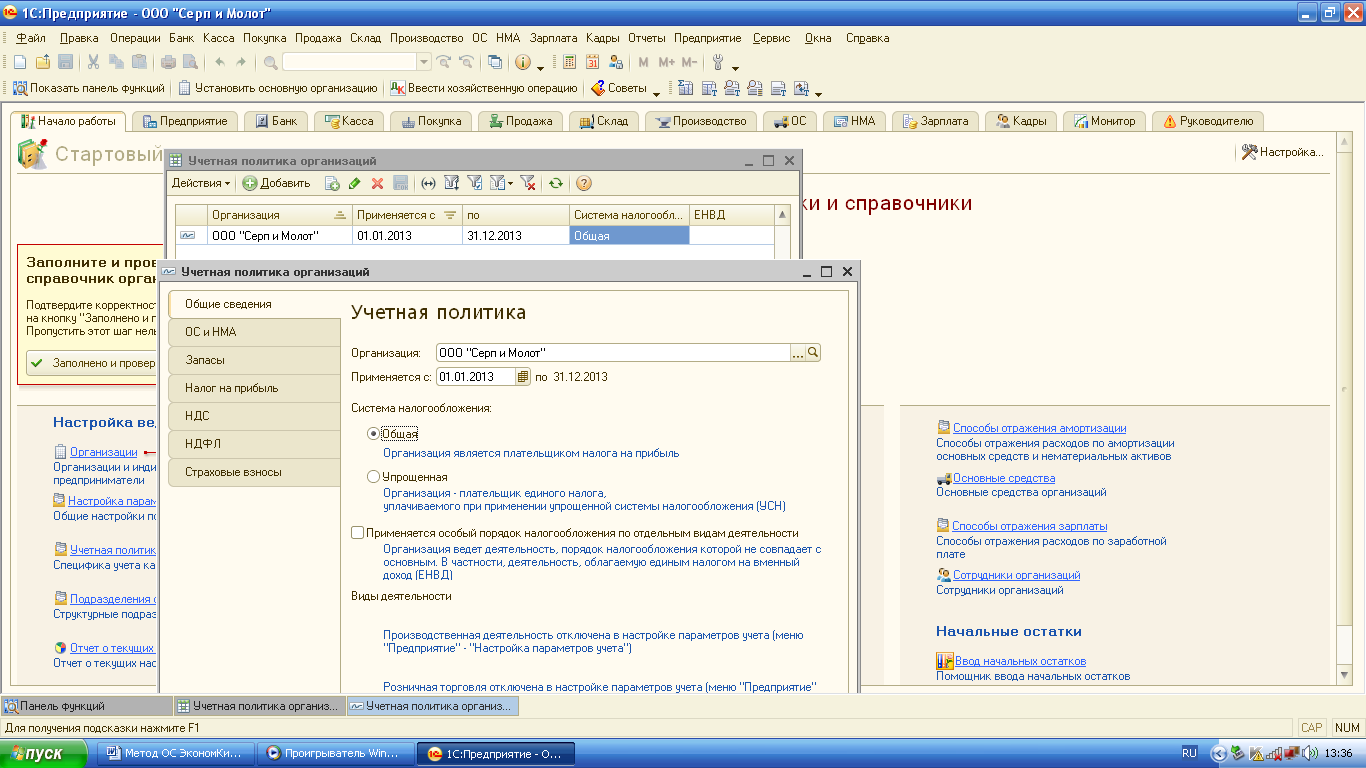Click the info help icon in the toolbar
The height and width of the screenshot is (768, 1366).
click(522, 62)
